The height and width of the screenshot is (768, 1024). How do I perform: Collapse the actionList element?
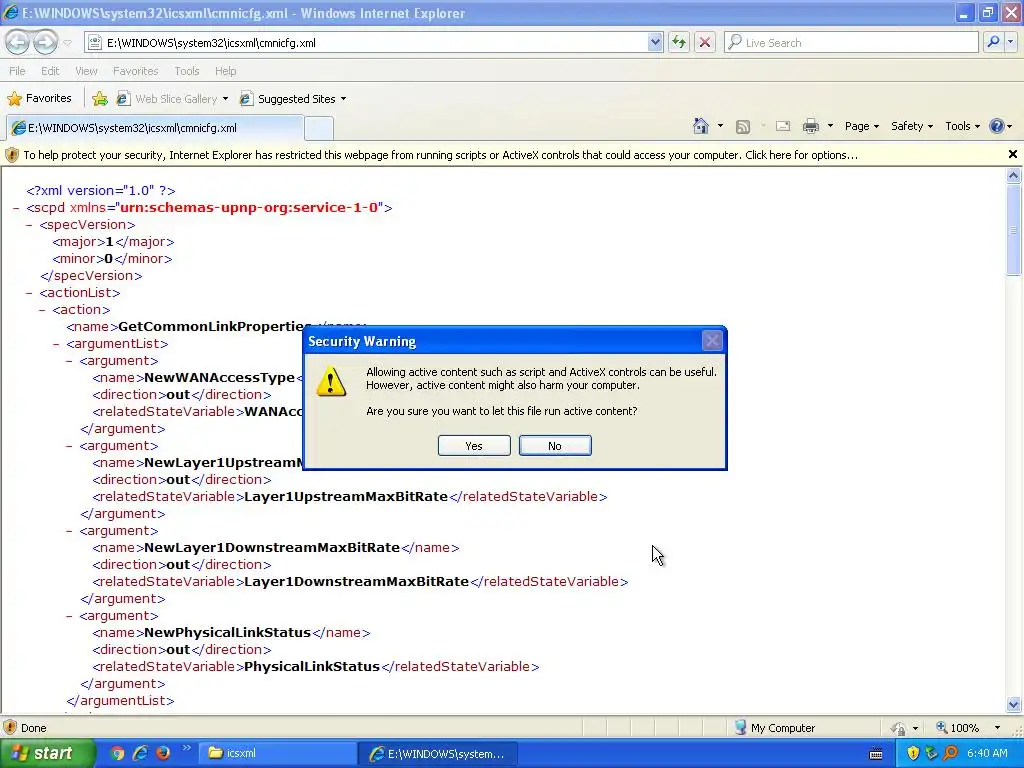point(29,293)
